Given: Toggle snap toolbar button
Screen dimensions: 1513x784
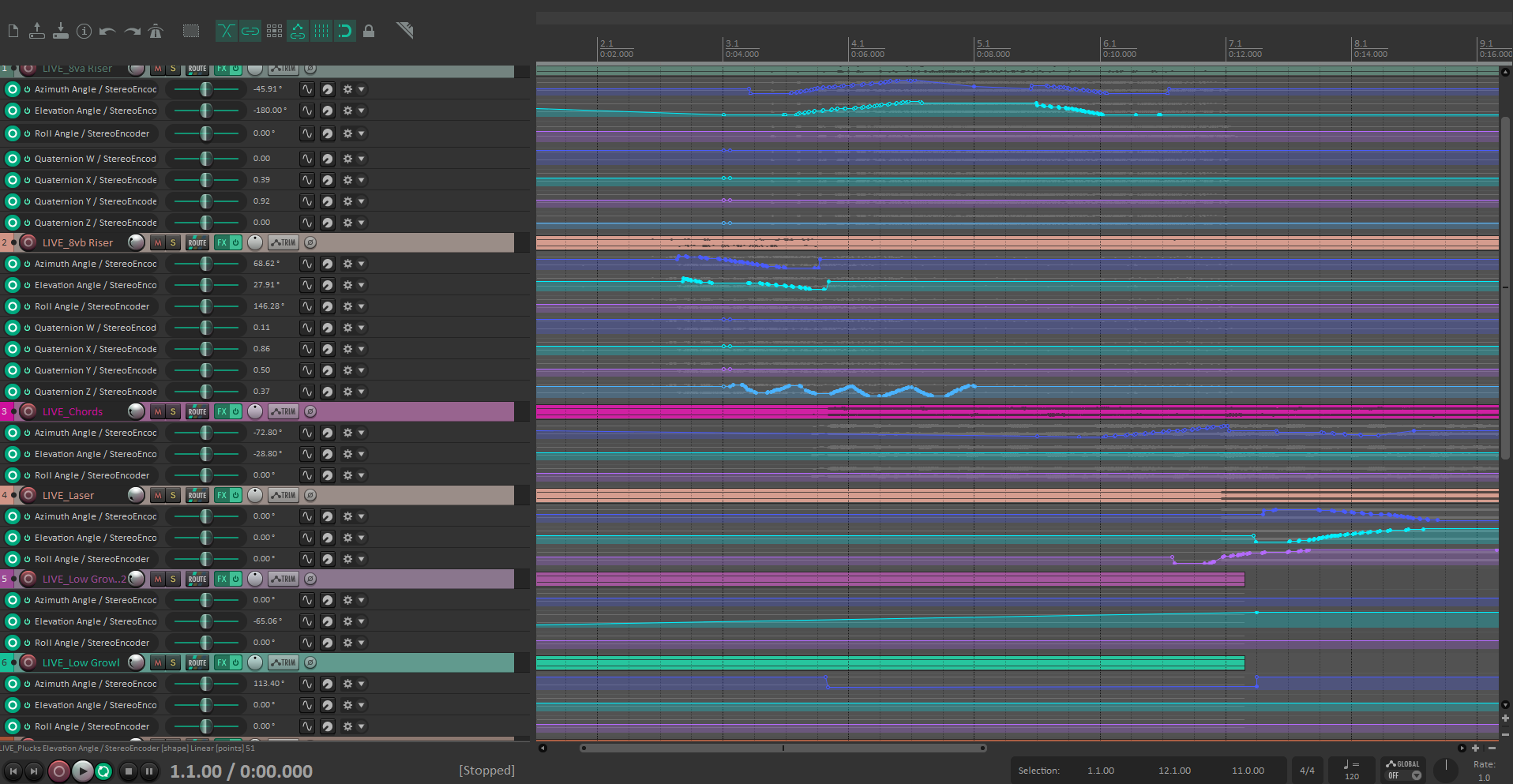Looking at the screenshot, I should tap(345, 31).
